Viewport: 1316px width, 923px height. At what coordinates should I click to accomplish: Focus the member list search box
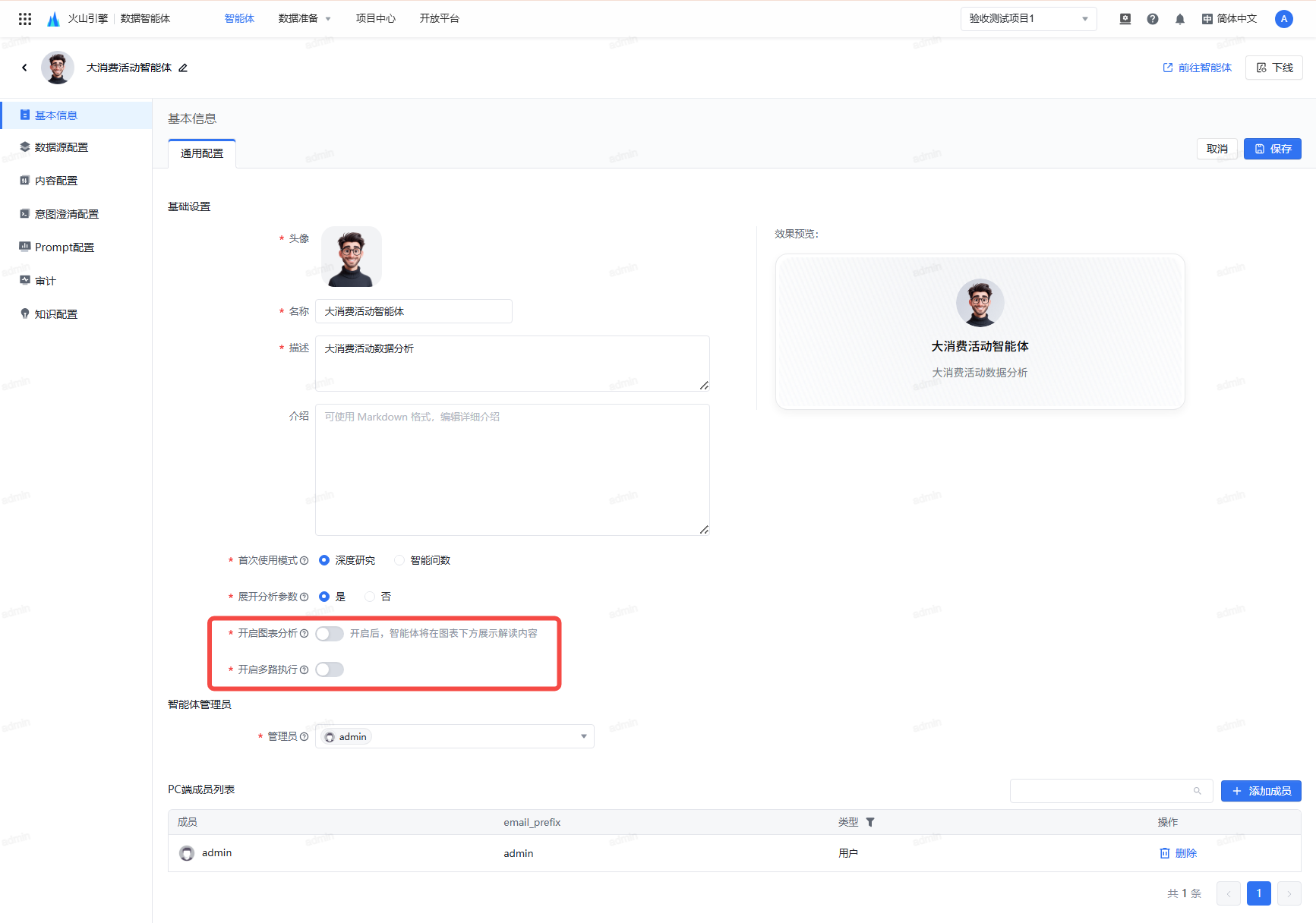point(1111,791)
